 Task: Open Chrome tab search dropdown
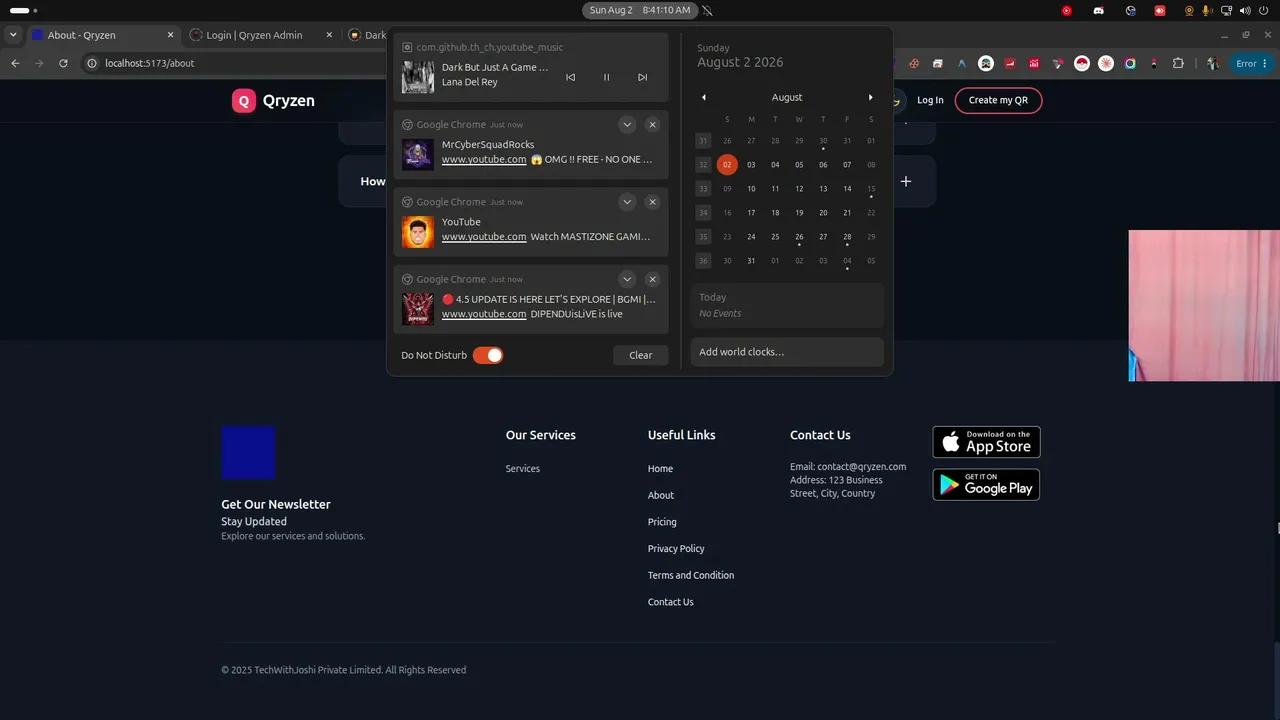point(13,34)
